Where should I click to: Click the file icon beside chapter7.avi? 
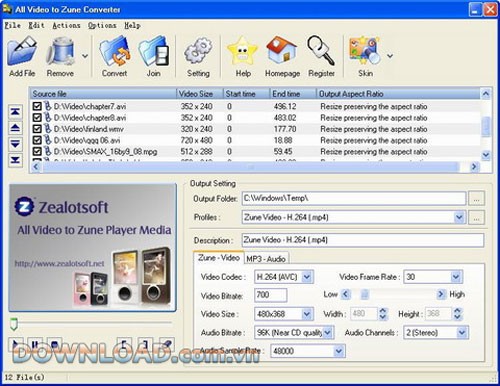coord(48,106)
